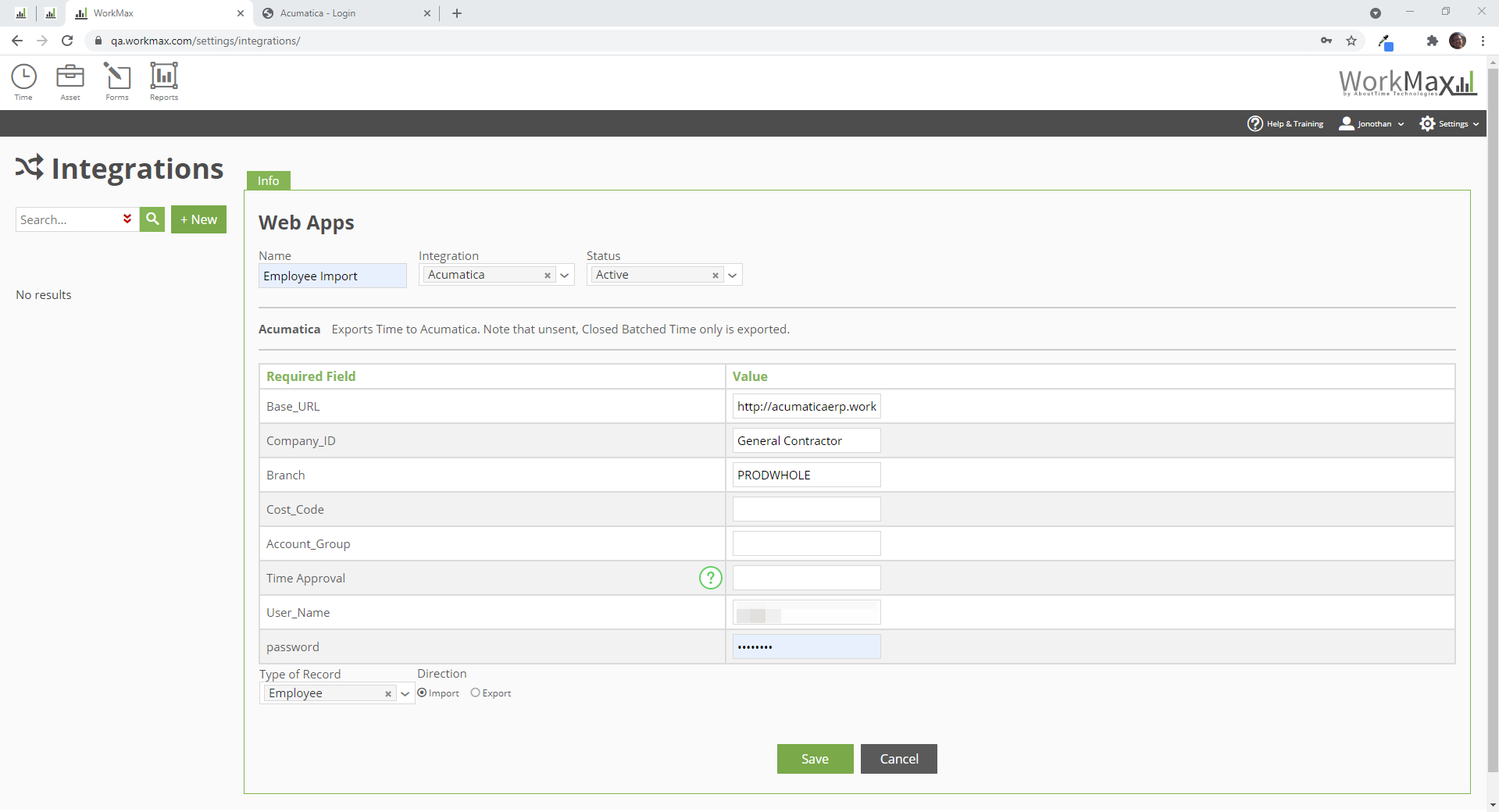
Task: Bookmark this page with the star
Action: (1351, 41)
